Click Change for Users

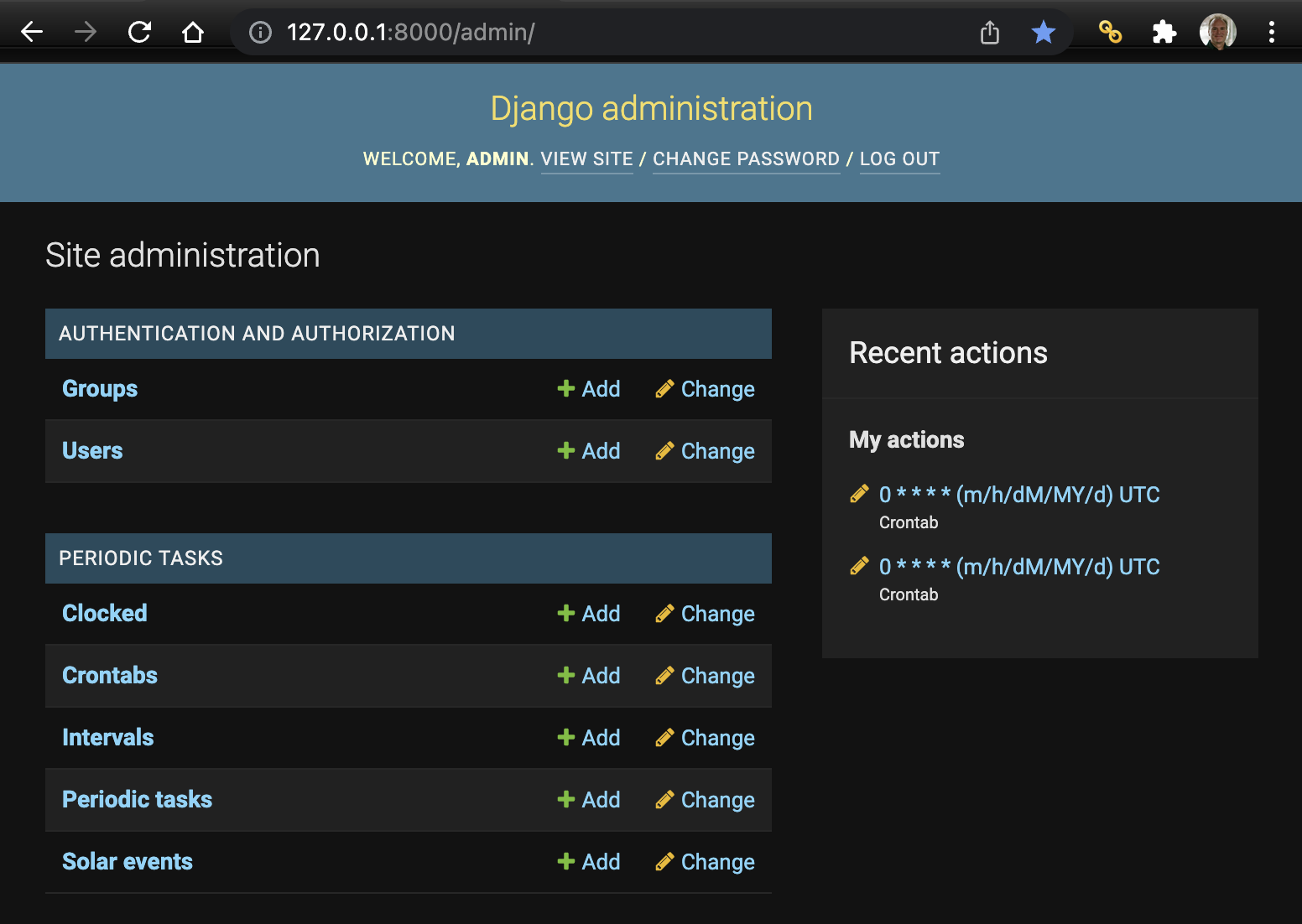click(x=705, y=451)
